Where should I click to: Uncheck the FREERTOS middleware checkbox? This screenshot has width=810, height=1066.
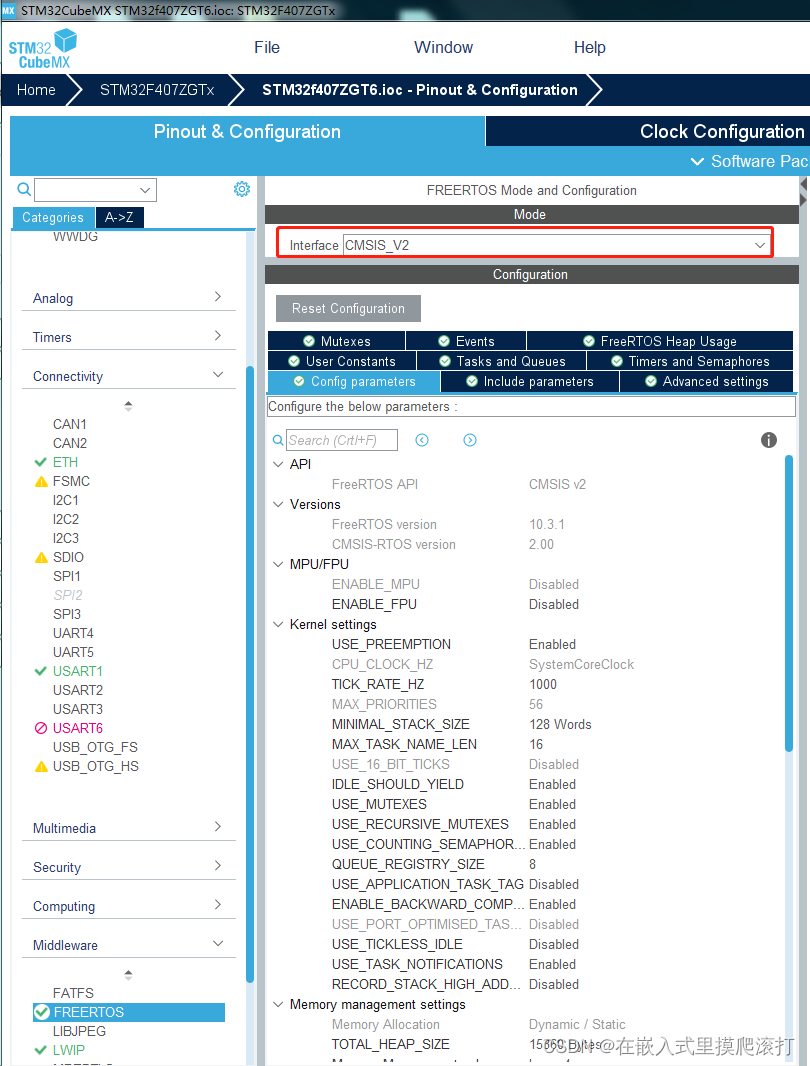[x=43, y=1012]
